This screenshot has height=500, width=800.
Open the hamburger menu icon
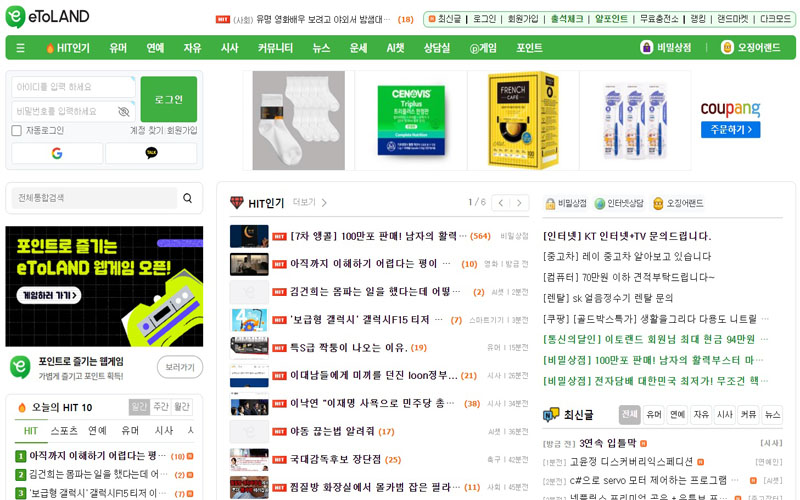point(20,48)
